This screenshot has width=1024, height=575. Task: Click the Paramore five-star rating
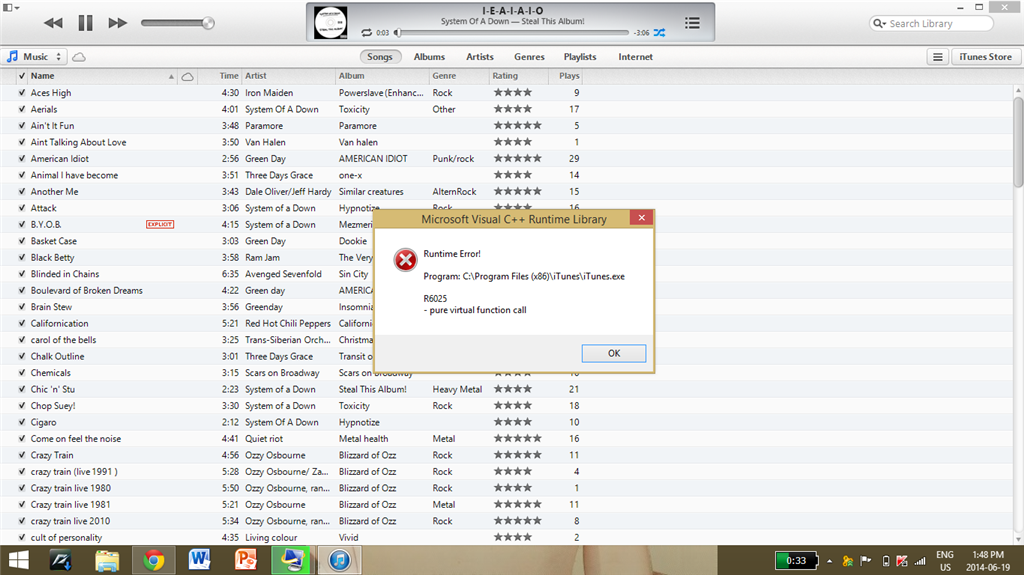517,125
